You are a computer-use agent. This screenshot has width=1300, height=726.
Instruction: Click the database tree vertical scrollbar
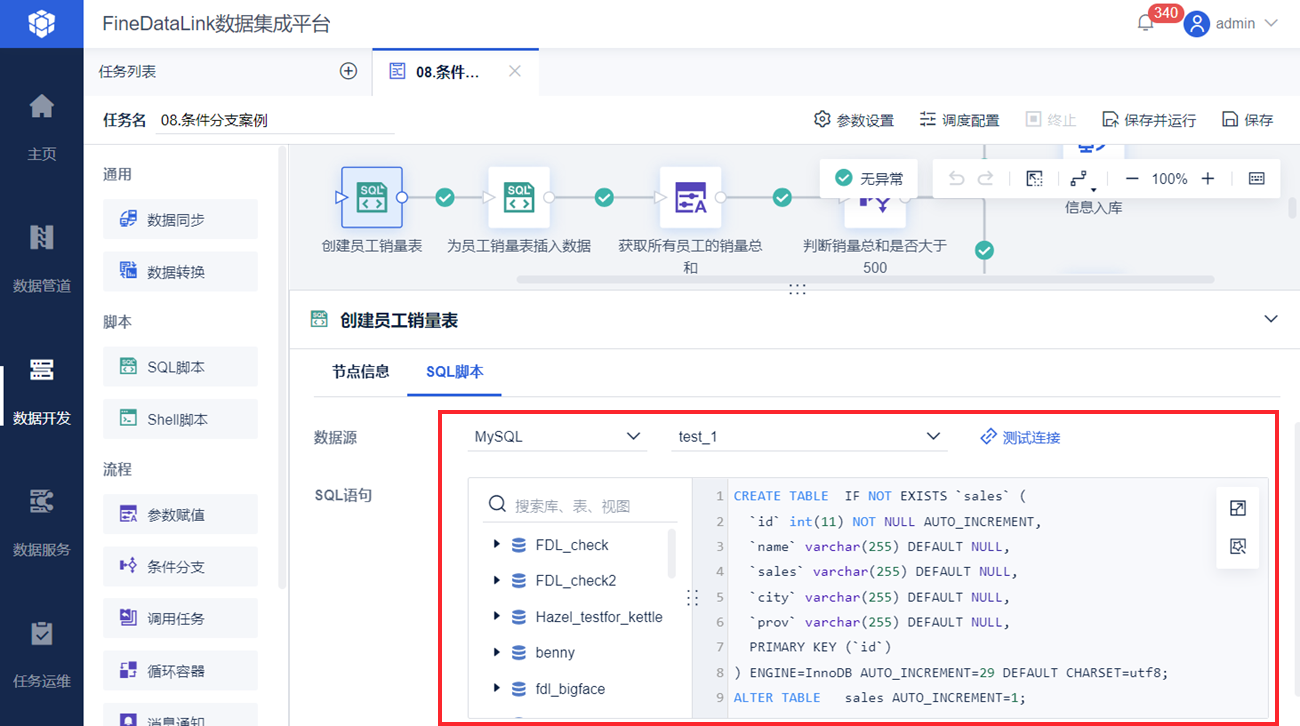(671, 553)
